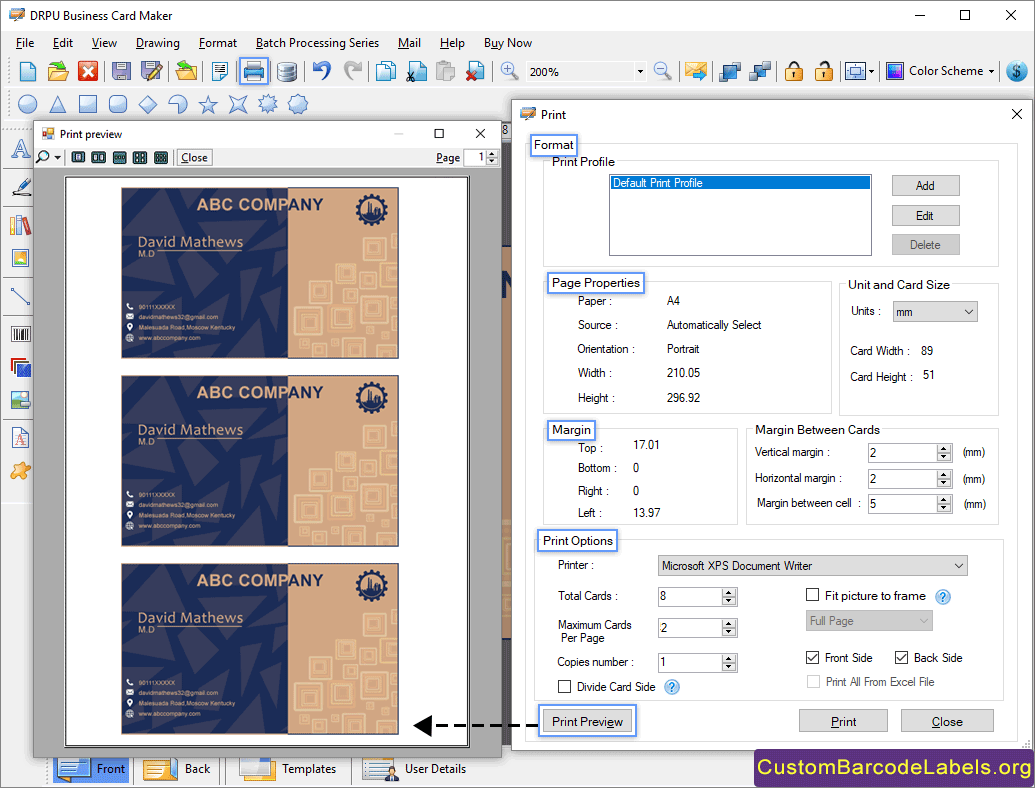Select the Triangle shape tool
This screenshot has height=788, width=1035.
(x=58, y=104)
